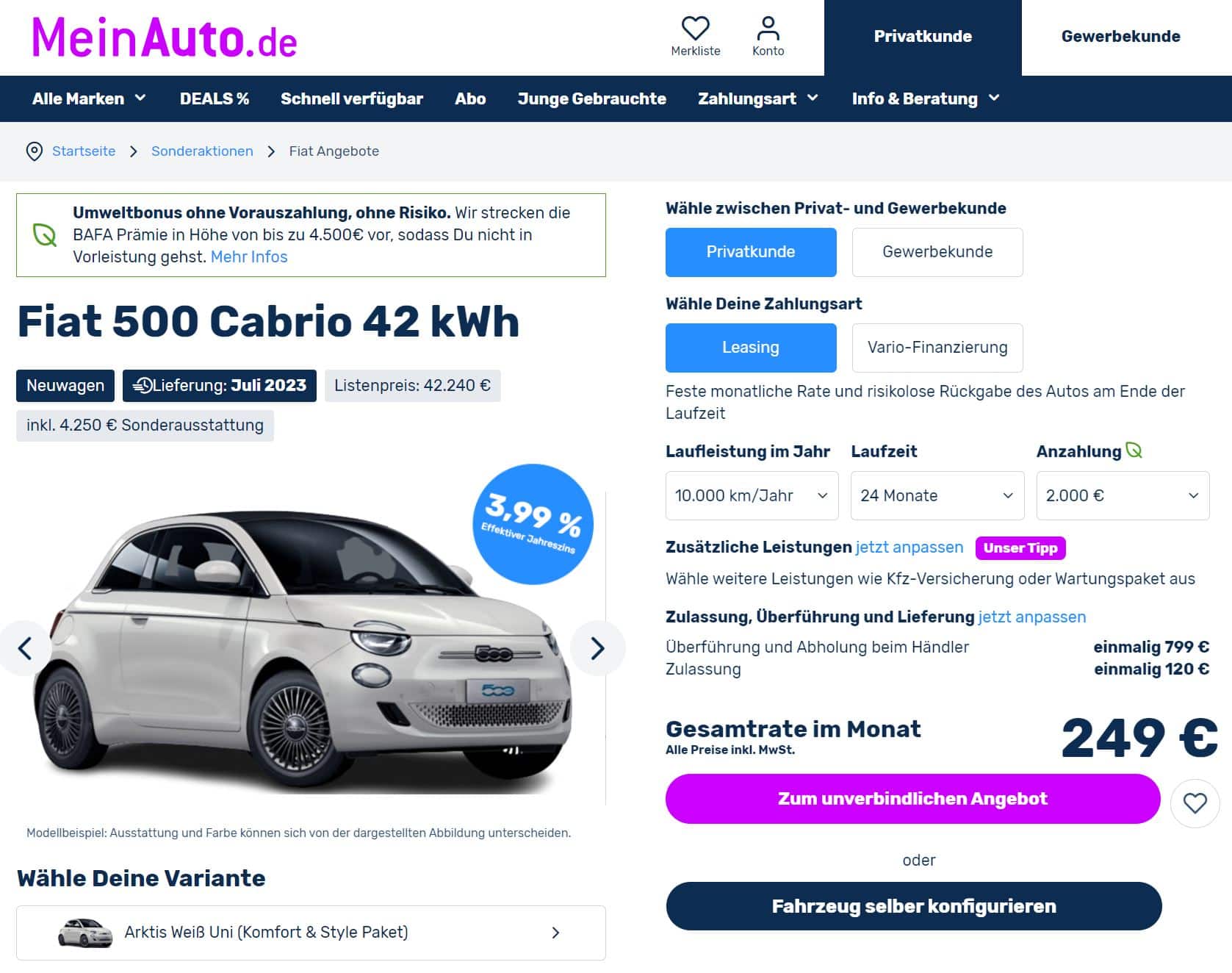The width and height of the screenshot is (1232, 973).
Task: Open the Laufzeit 24 Monate dropdown
Action: 937,495
